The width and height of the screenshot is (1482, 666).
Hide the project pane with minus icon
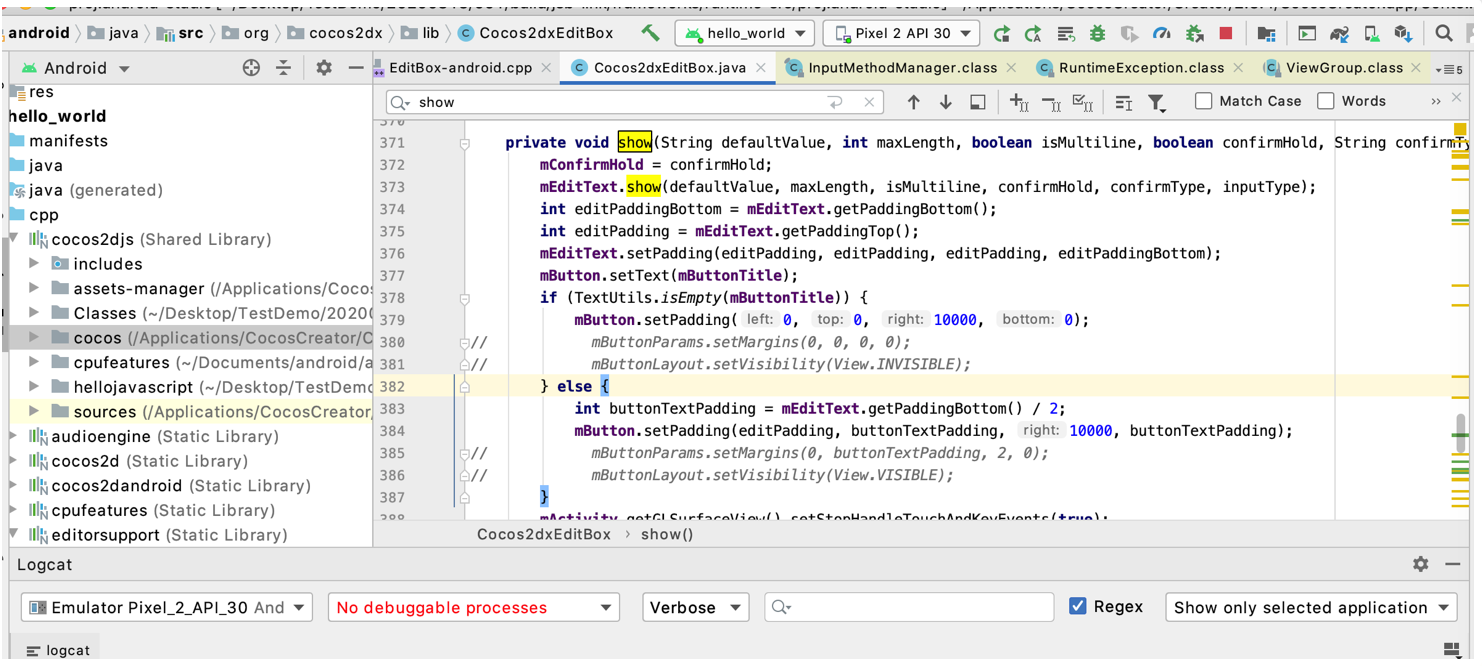point(356,68)
